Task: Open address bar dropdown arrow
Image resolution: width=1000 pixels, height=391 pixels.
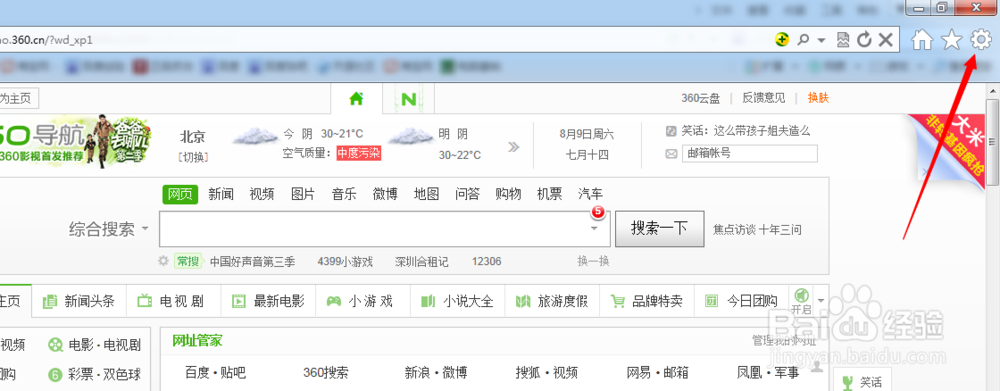Action: (821, 40)
